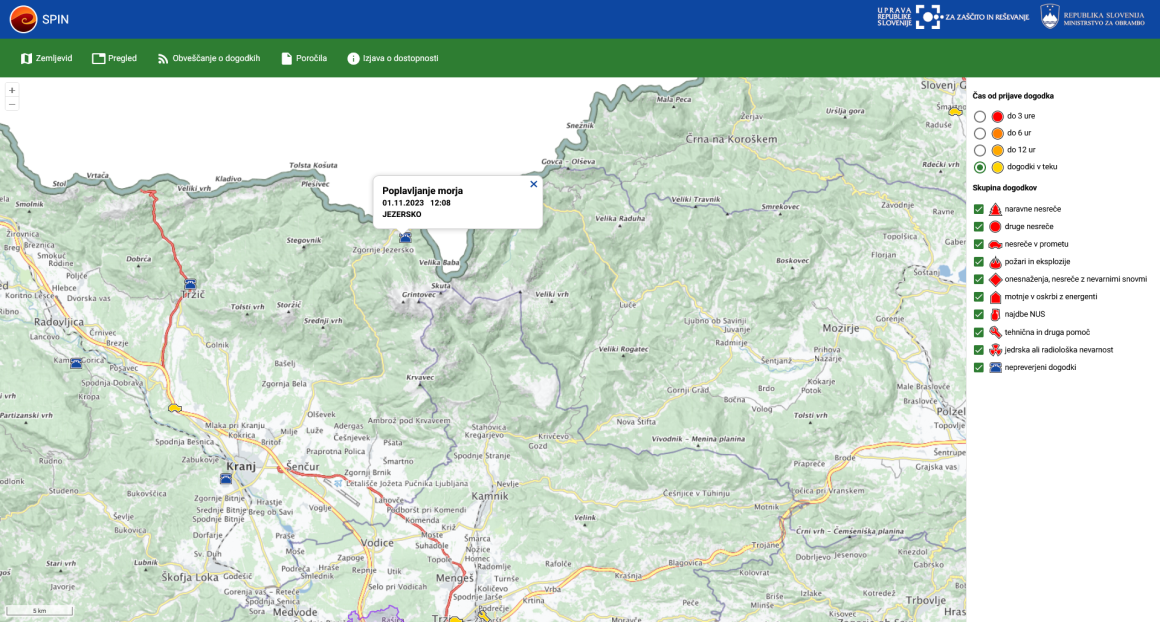Hide nepreverjeni dogodki with its checkbox
The image size is (1160, 622).
point(979,368)
